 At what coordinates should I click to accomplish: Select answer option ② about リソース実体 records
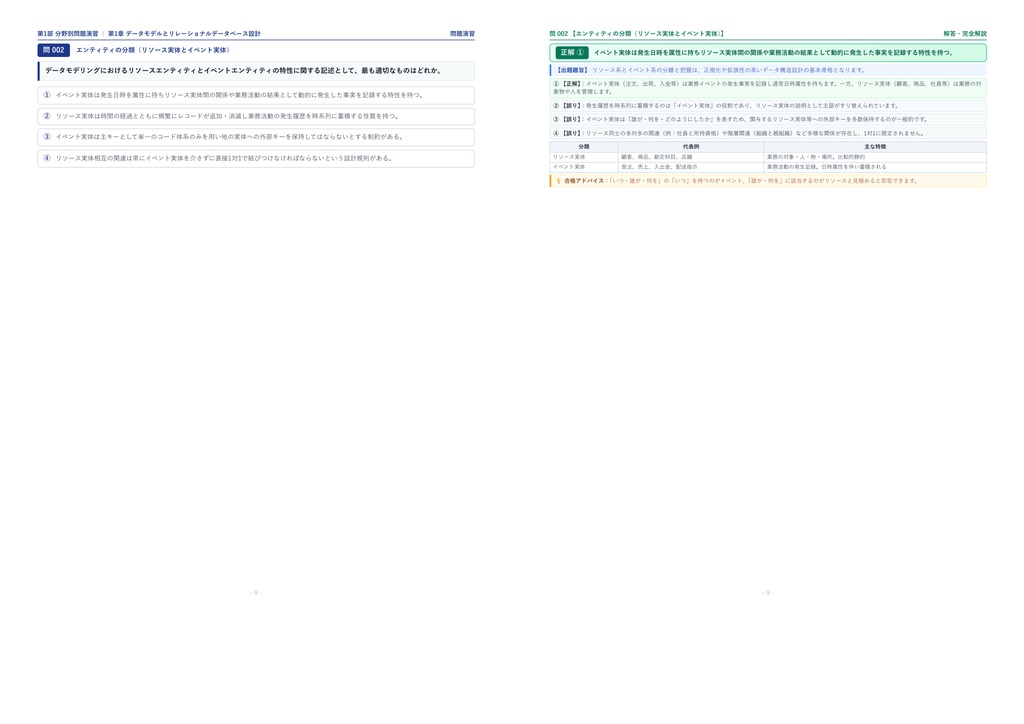point(256,116)
